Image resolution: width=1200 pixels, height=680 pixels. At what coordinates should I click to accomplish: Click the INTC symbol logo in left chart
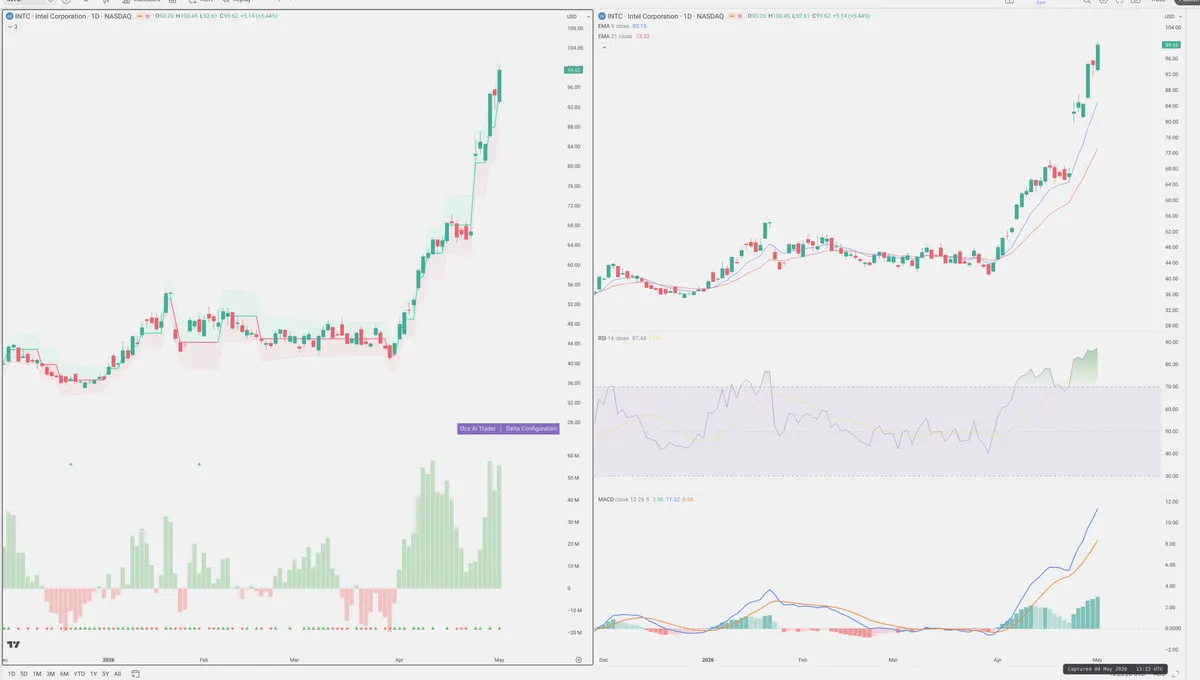pos(9,16)
